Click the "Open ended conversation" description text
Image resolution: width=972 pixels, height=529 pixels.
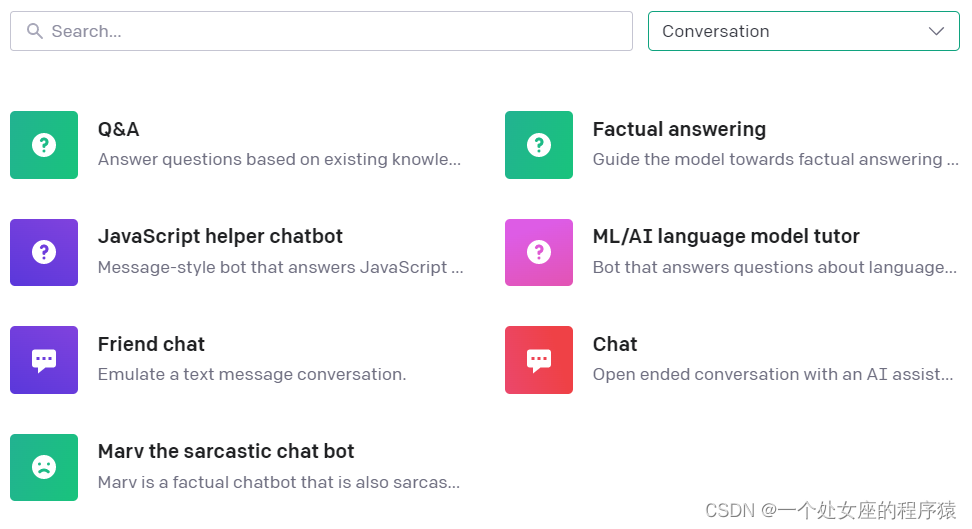coord(772,374)
